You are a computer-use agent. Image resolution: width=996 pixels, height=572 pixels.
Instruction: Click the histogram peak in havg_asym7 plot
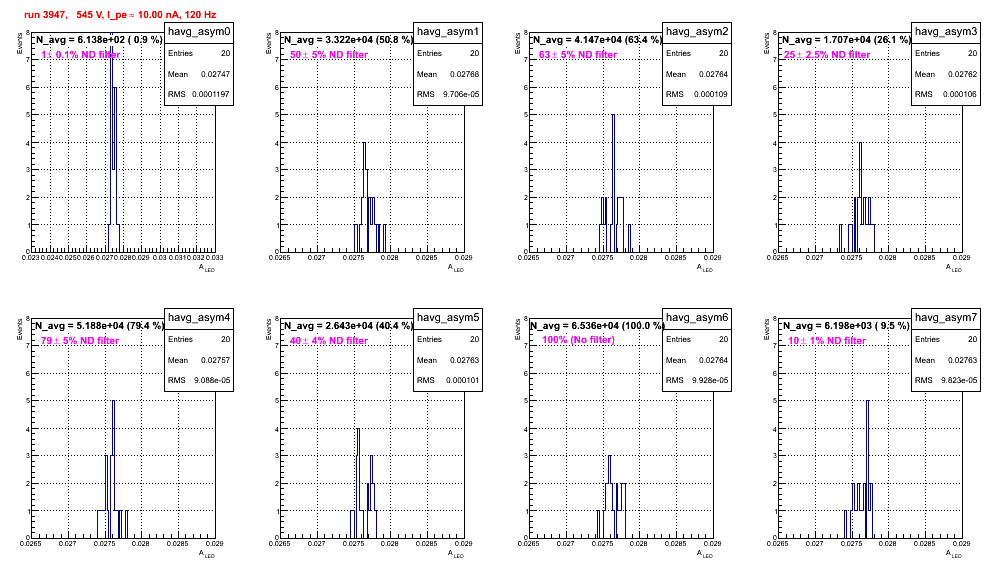[x=868, y=402]
